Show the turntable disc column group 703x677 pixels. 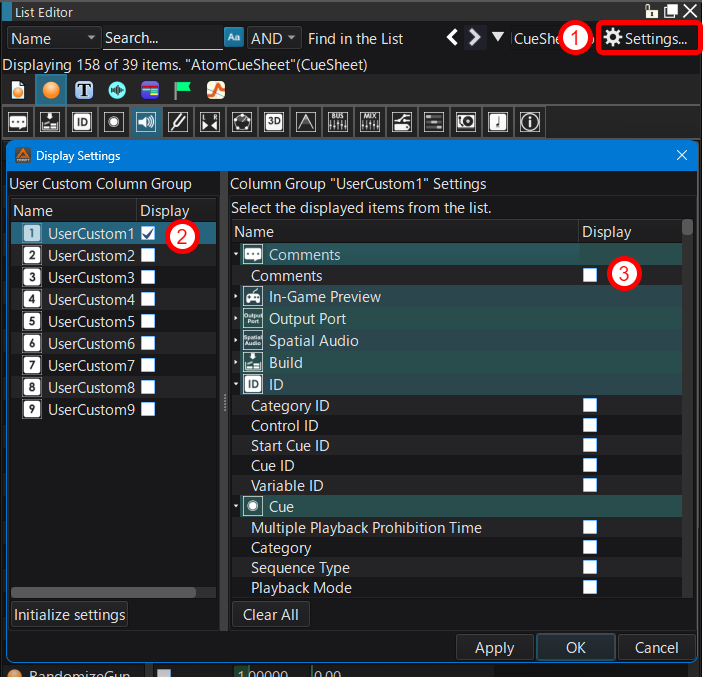coord(466,122)
